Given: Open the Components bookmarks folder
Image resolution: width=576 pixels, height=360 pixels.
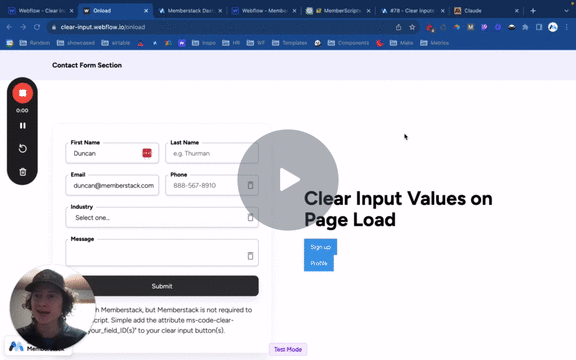Looking at the screenshot, I should coord(348,43).
